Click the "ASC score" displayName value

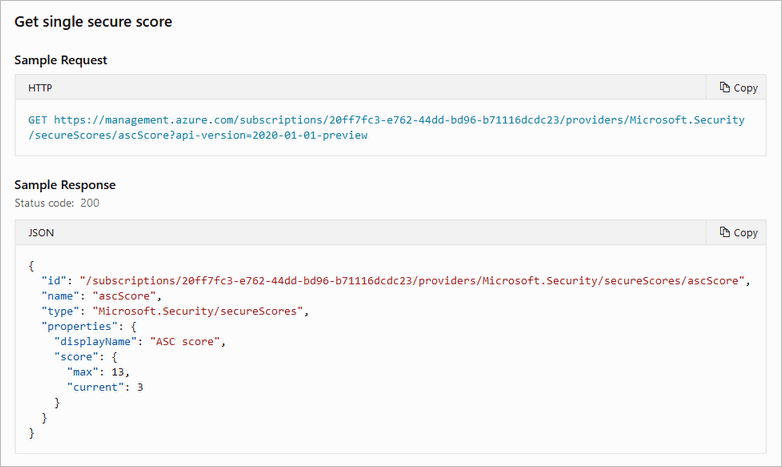point(189,342)
